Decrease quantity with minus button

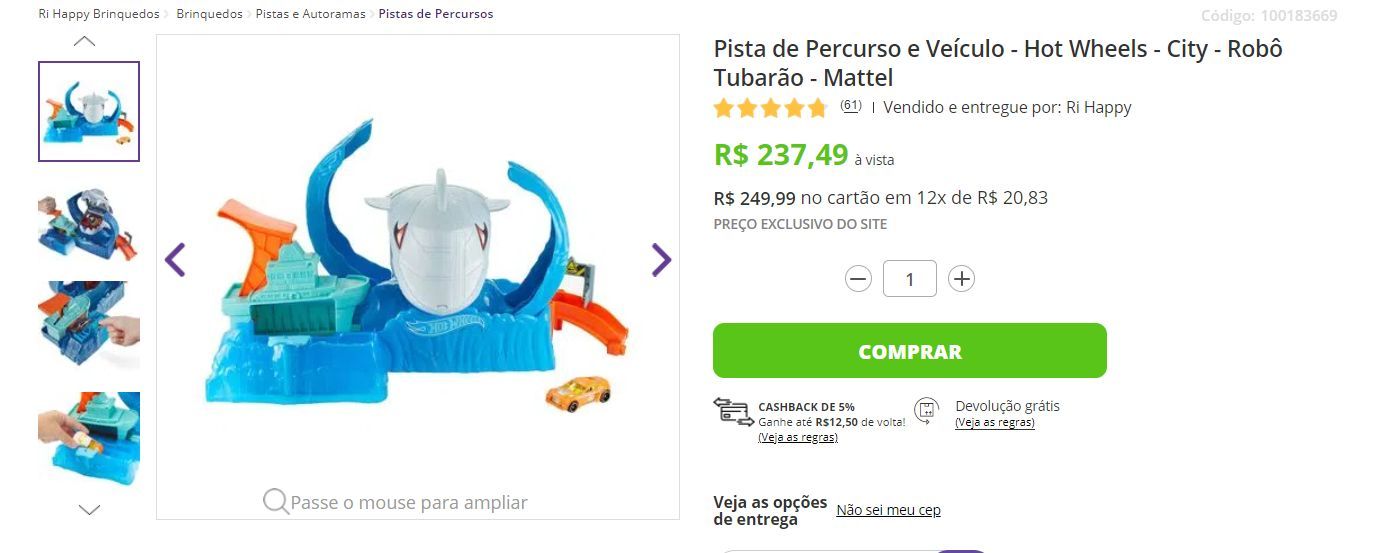[858, 279]
